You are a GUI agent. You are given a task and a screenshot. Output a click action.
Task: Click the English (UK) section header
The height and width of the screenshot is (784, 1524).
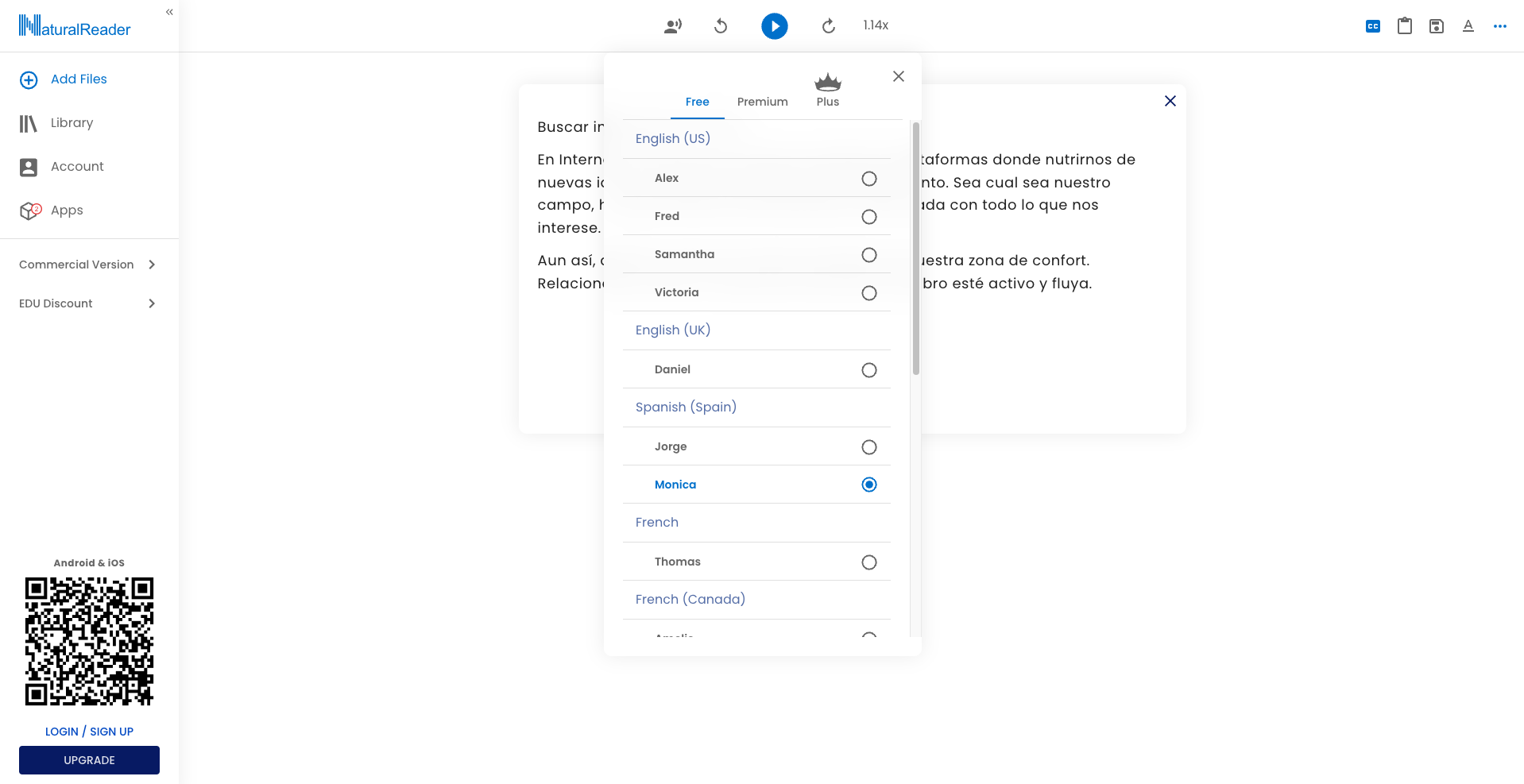pos(673,330)
